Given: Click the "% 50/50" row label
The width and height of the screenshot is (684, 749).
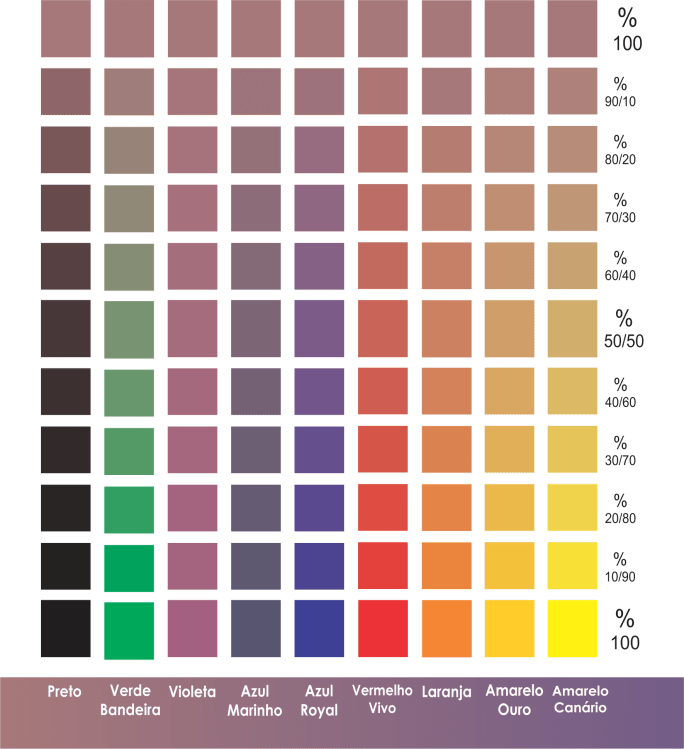Looking at the screenshot, I should [625, 329].
